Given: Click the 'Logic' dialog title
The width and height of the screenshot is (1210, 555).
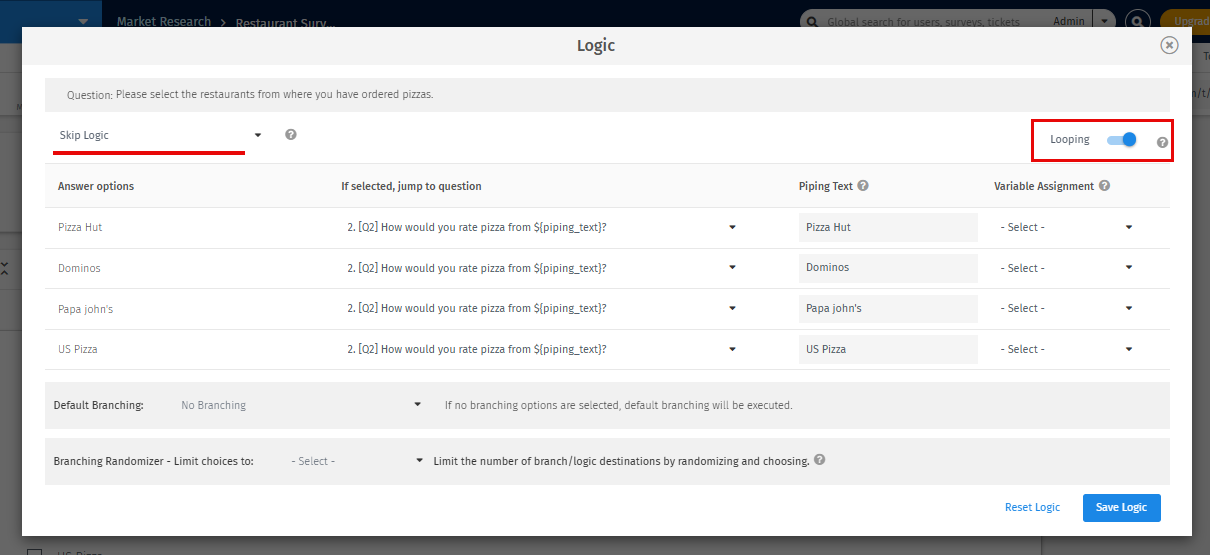Looking at the screenshot, I should point(596,45).
